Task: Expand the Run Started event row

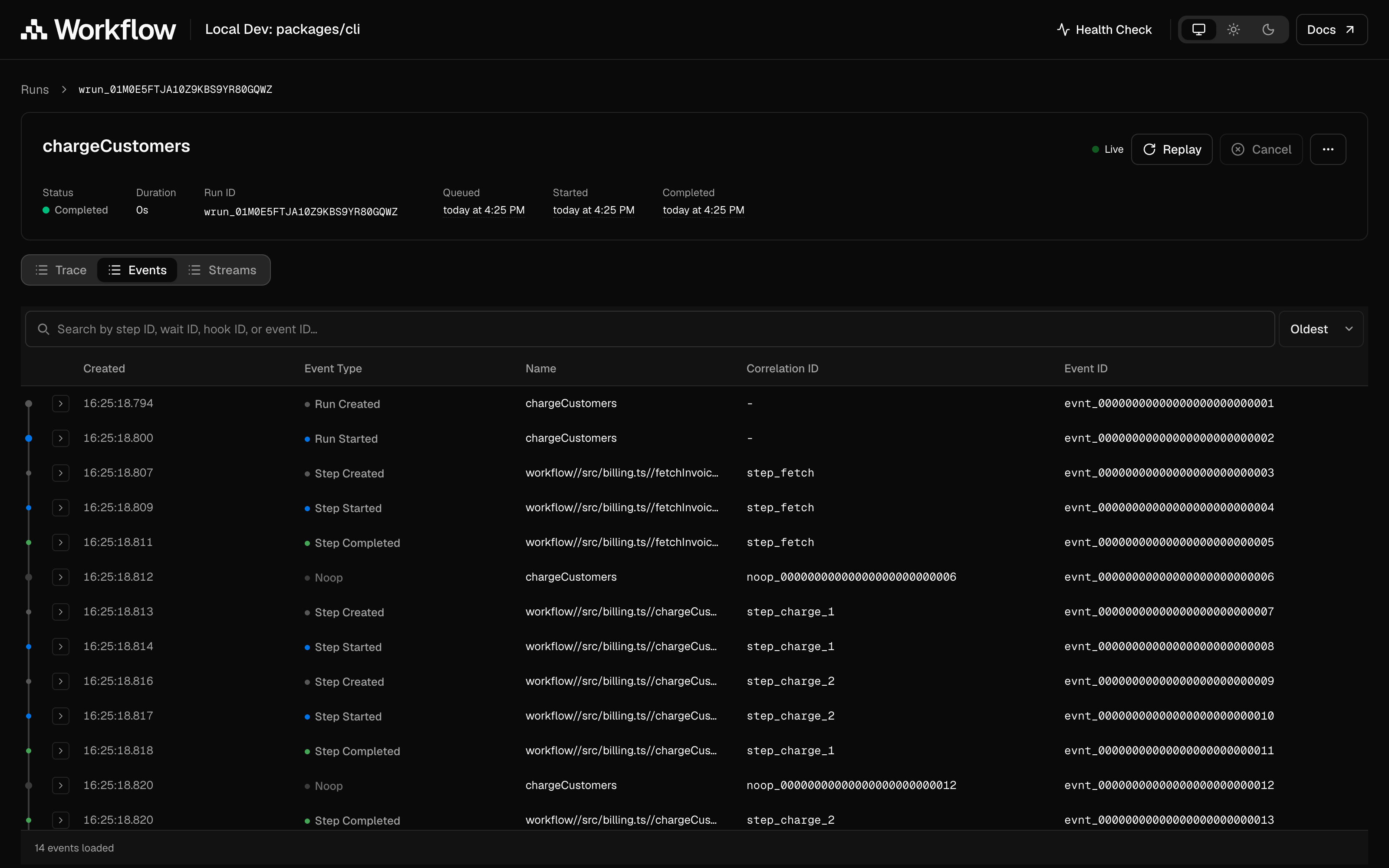Action: 60,438
